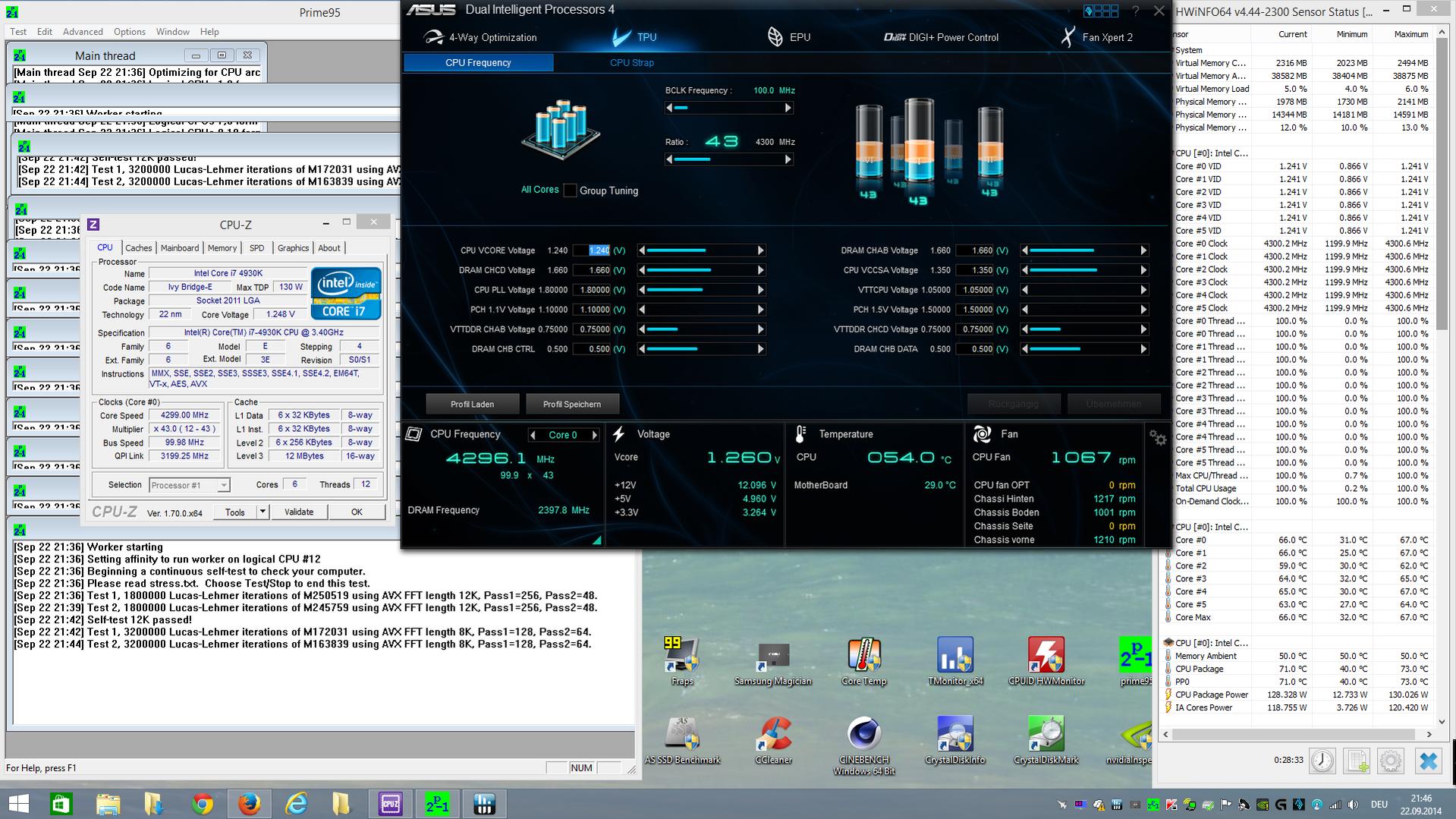Click OK in the CPU-Z window
The height and width of the screenshot is (819, 1456).
[357, 512]
